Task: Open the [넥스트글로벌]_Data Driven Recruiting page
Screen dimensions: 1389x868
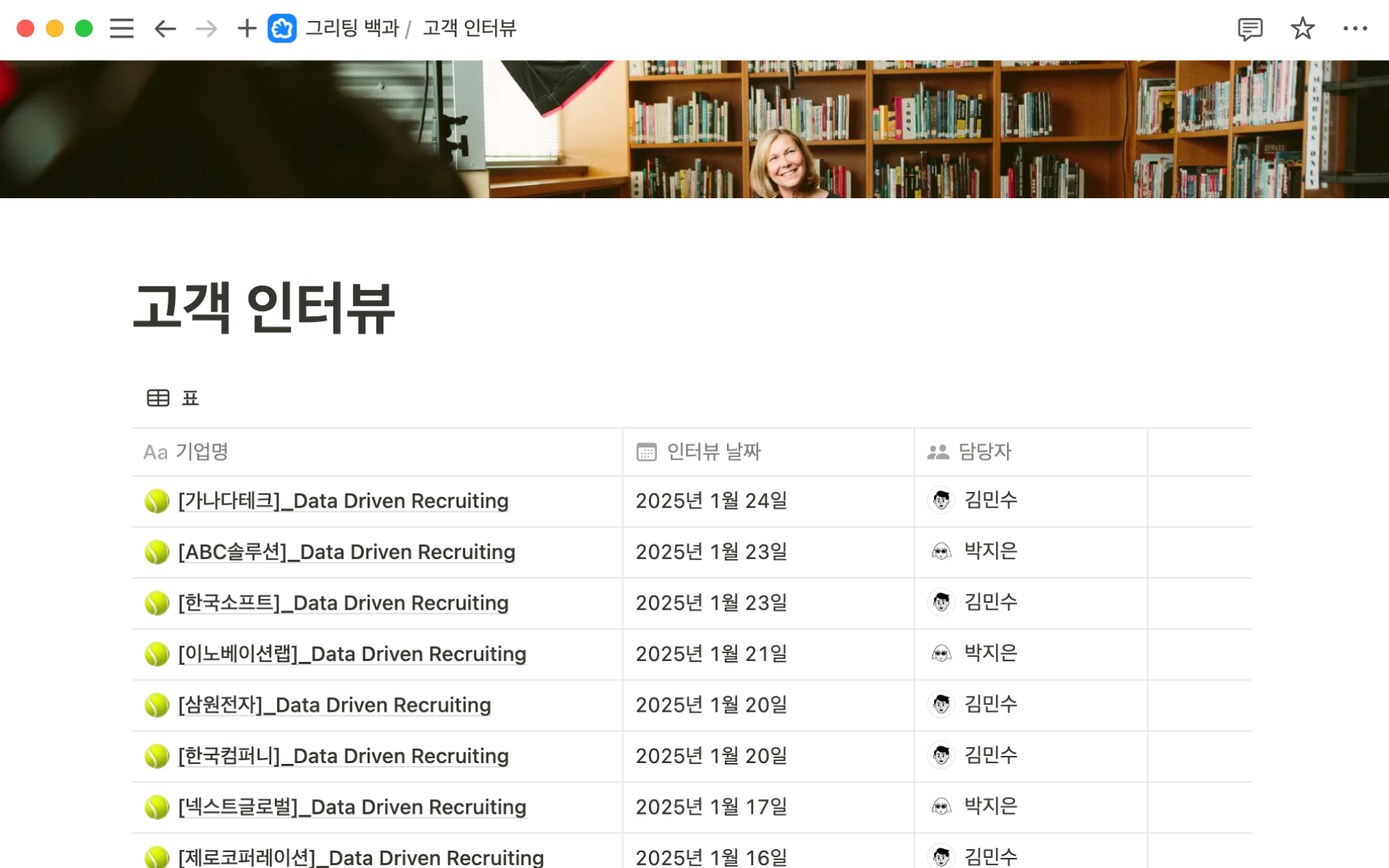Action: (352, 807)
